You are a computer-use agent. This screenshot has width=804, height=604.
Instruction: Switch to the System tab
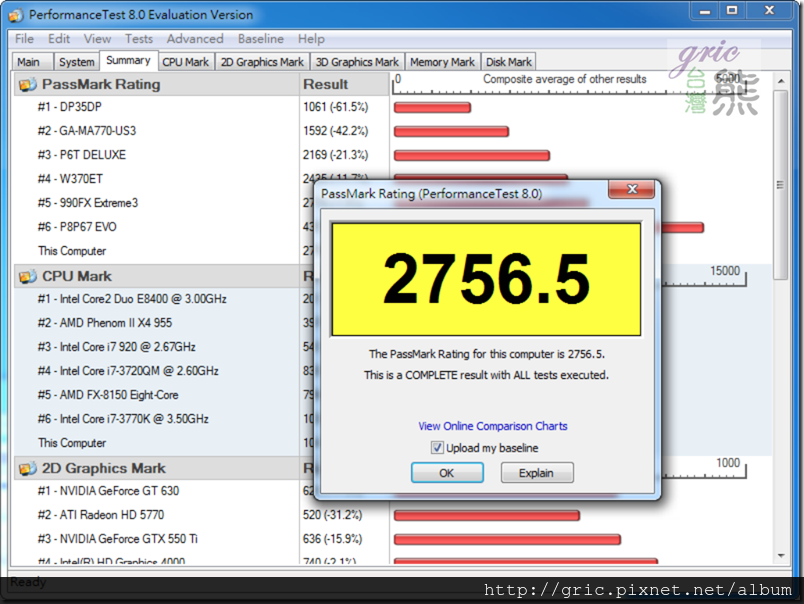tap(76, 62)
